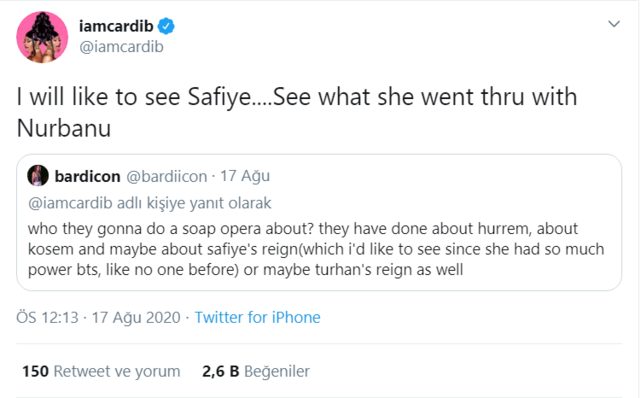This screenshot has height=398, width=640.
Task: Open the quoted tweet body text
Action: coord(316,249)
